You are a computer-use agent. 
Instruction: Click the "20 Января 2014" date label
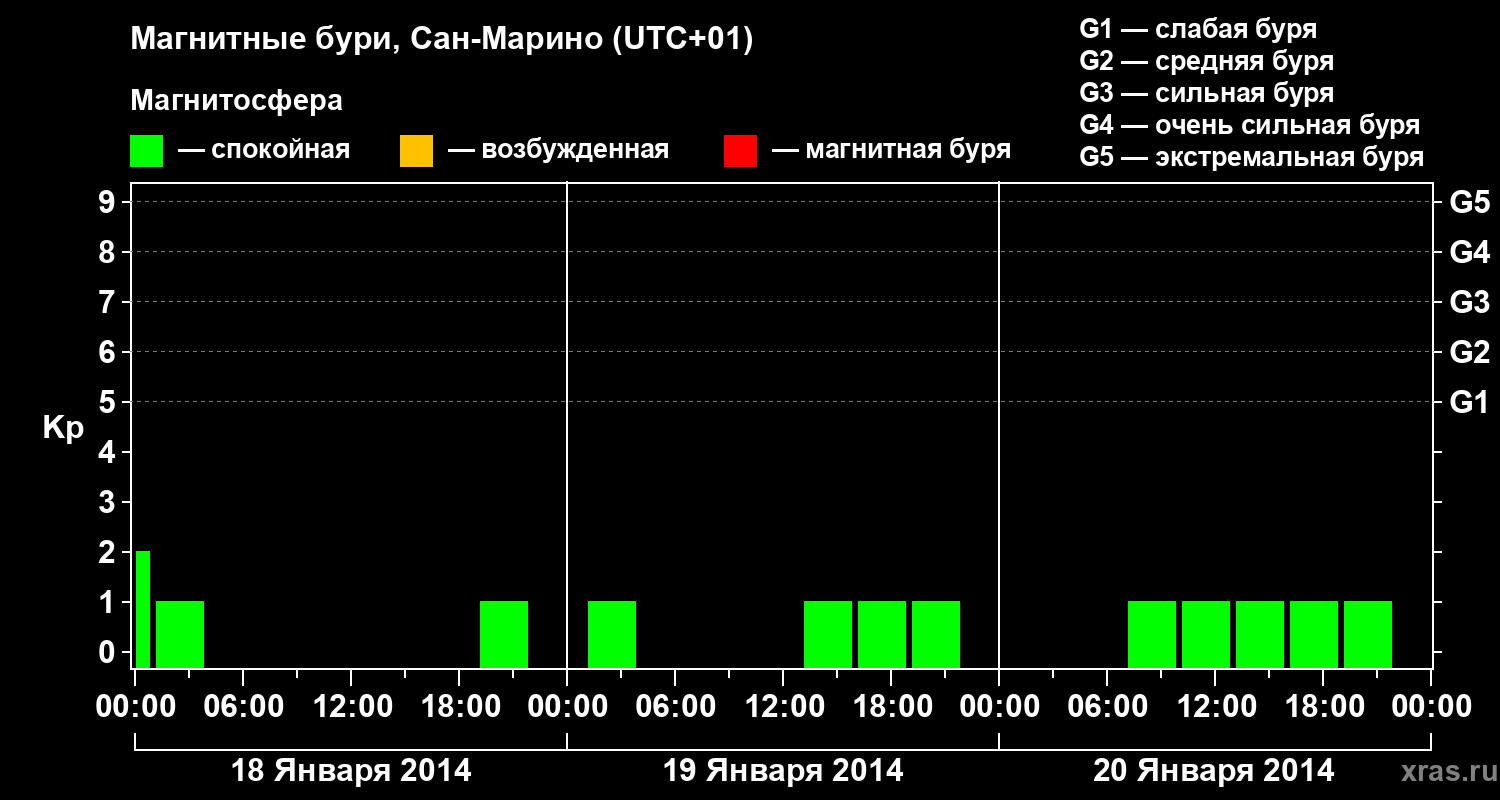(1214, 770)
